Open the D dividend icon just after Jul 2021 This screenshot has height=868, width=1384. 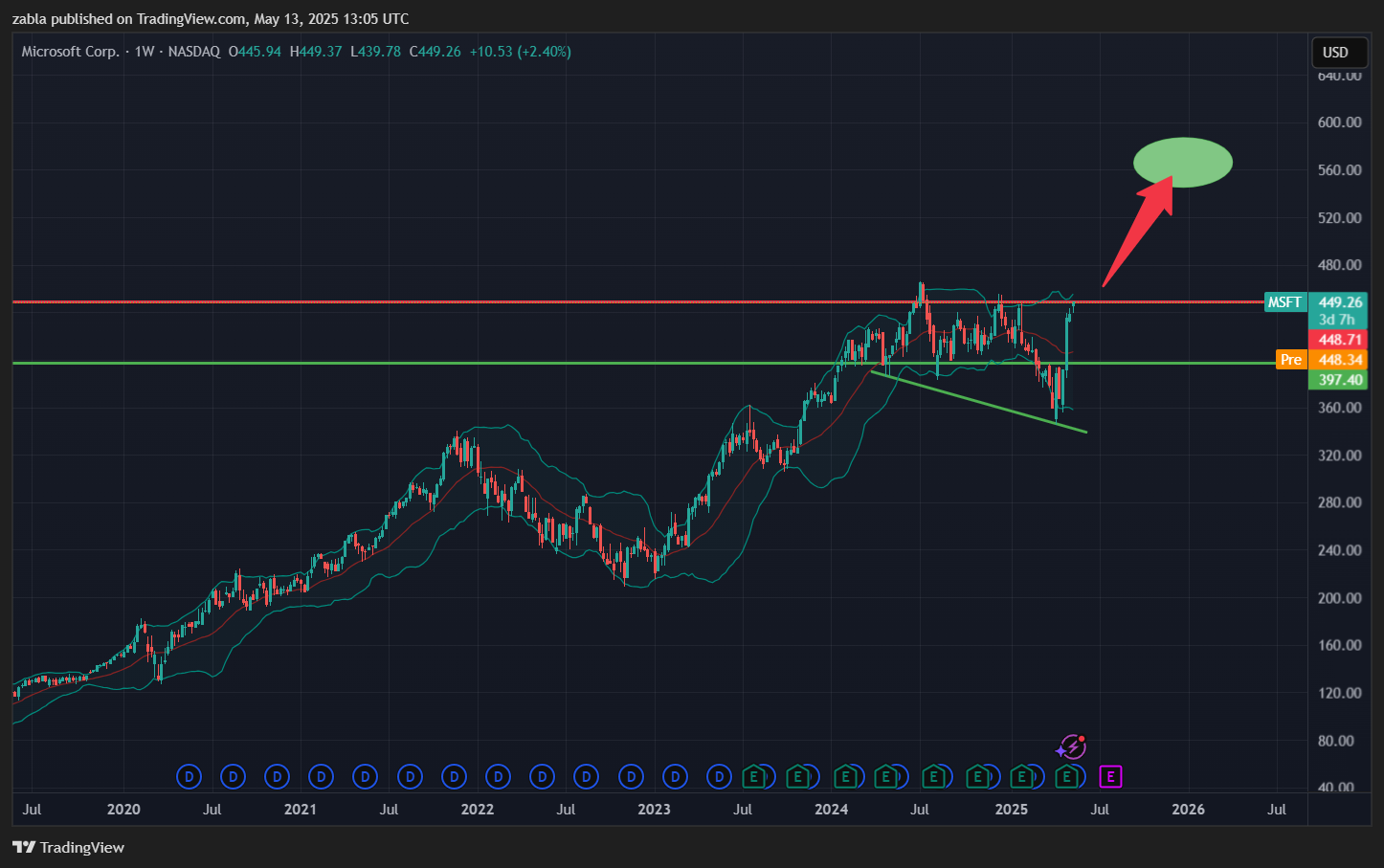click(x=410, y=776)
